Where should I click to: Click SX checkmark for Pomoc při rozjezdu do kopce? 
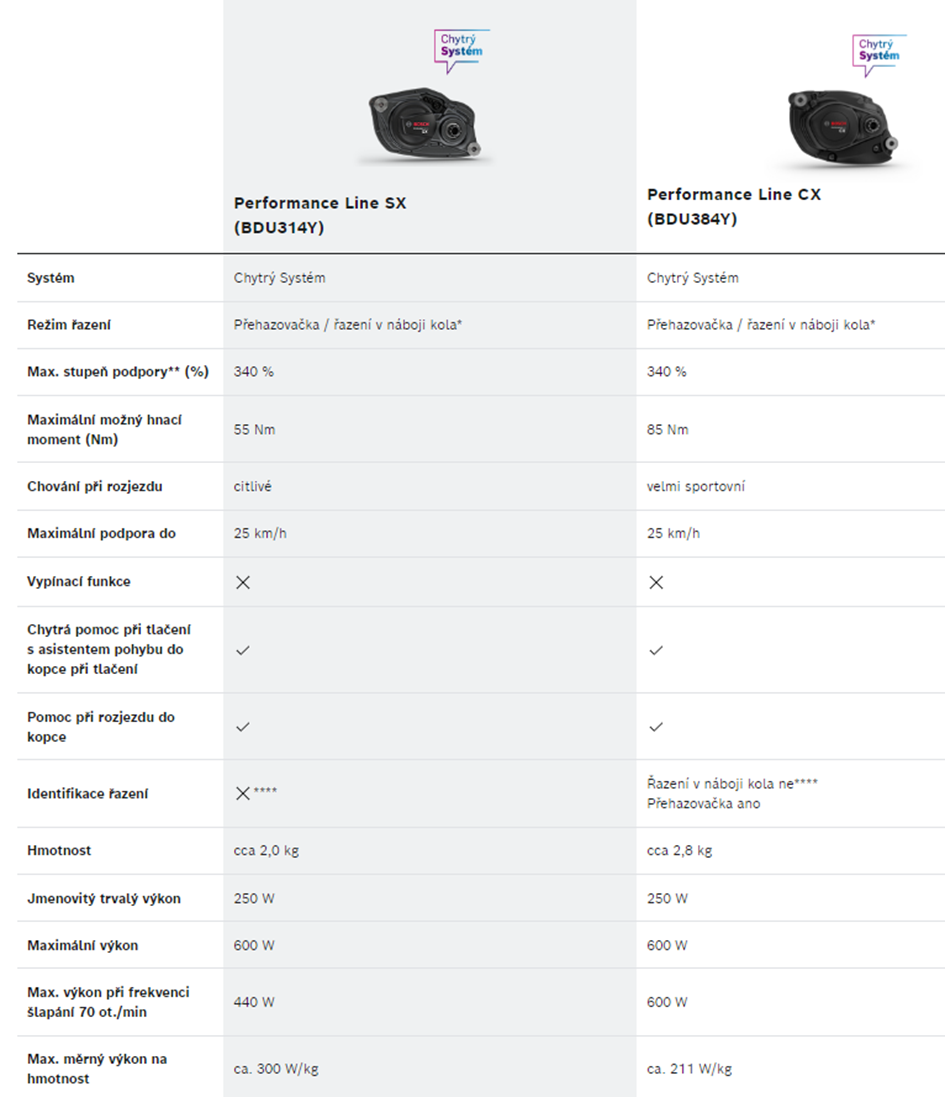tap(243, 727)
